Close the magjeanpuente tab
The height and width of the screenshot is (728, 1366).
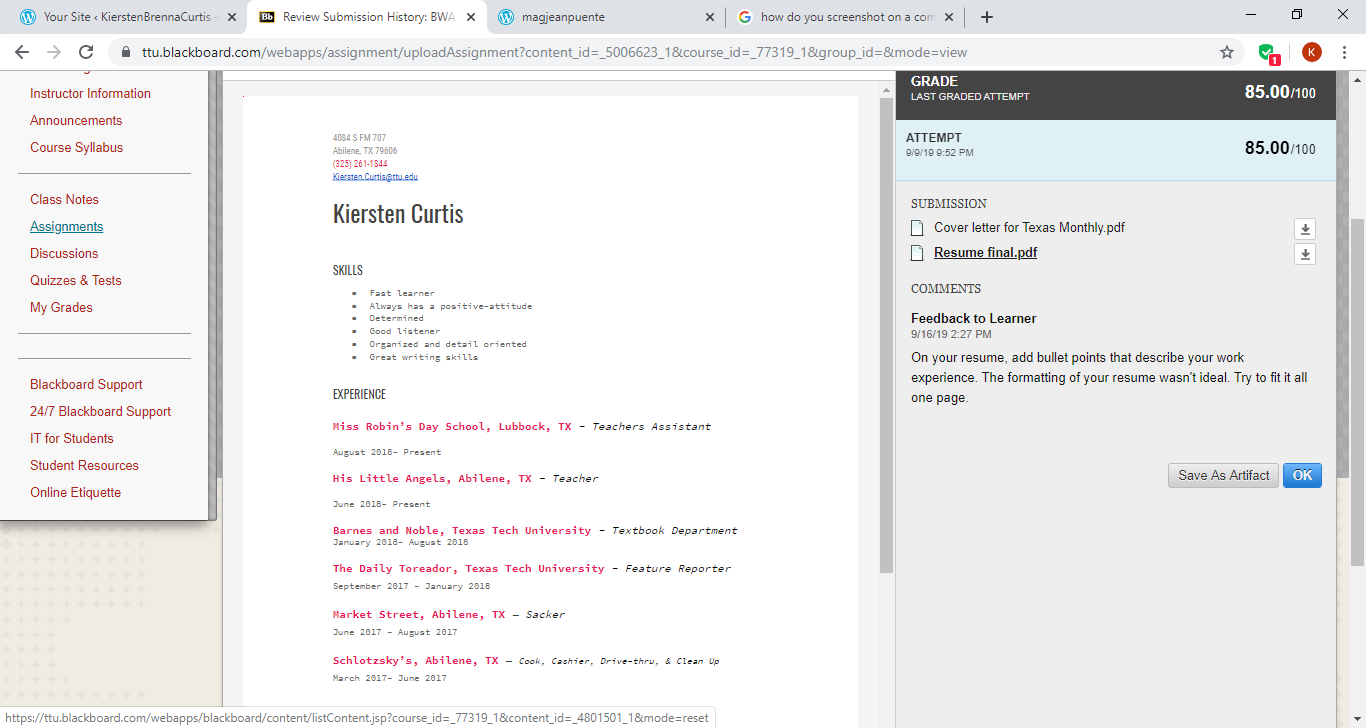(710, 17)
